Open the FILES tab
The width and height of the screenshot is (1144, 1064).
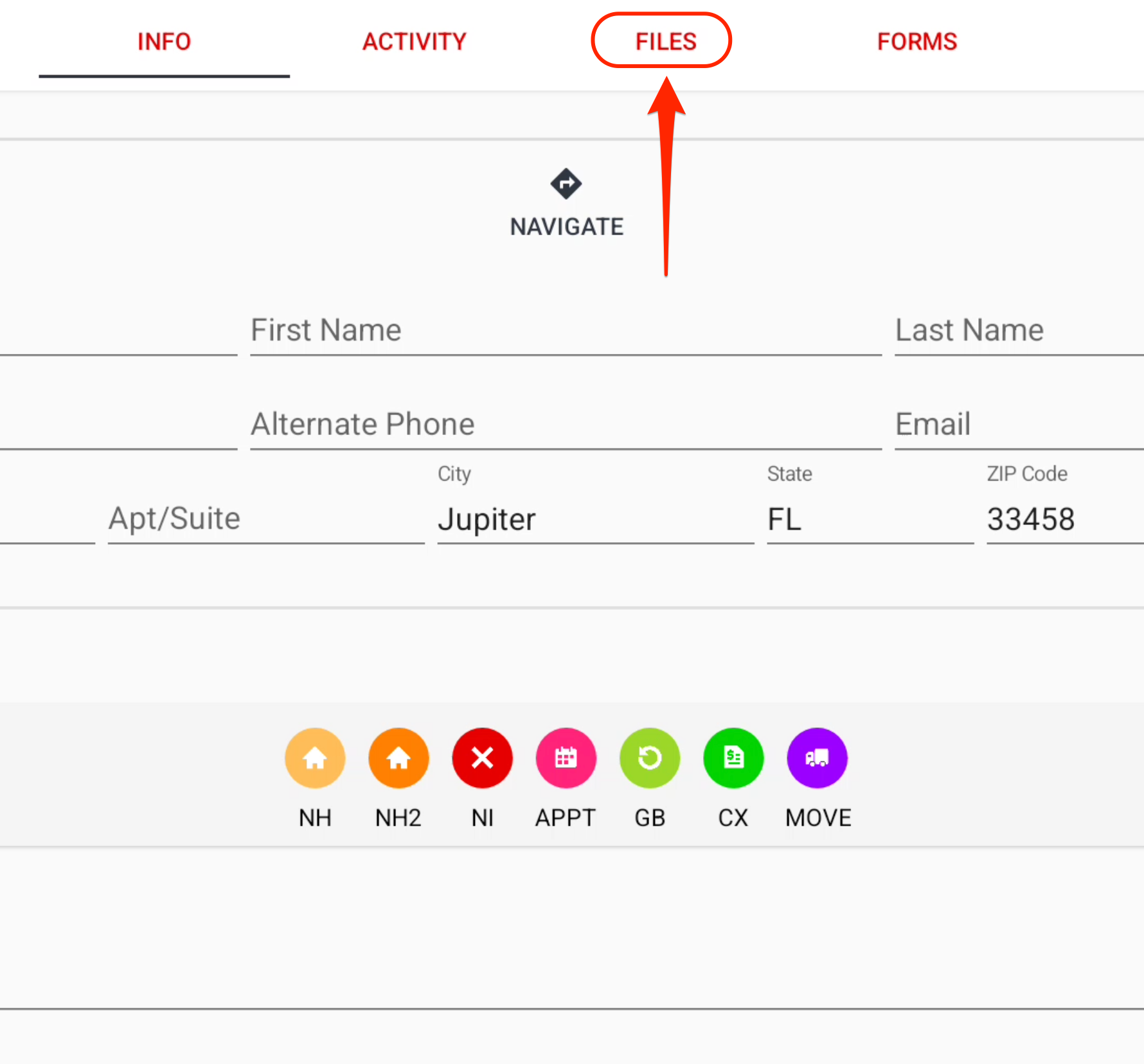(x=666, y=42)
